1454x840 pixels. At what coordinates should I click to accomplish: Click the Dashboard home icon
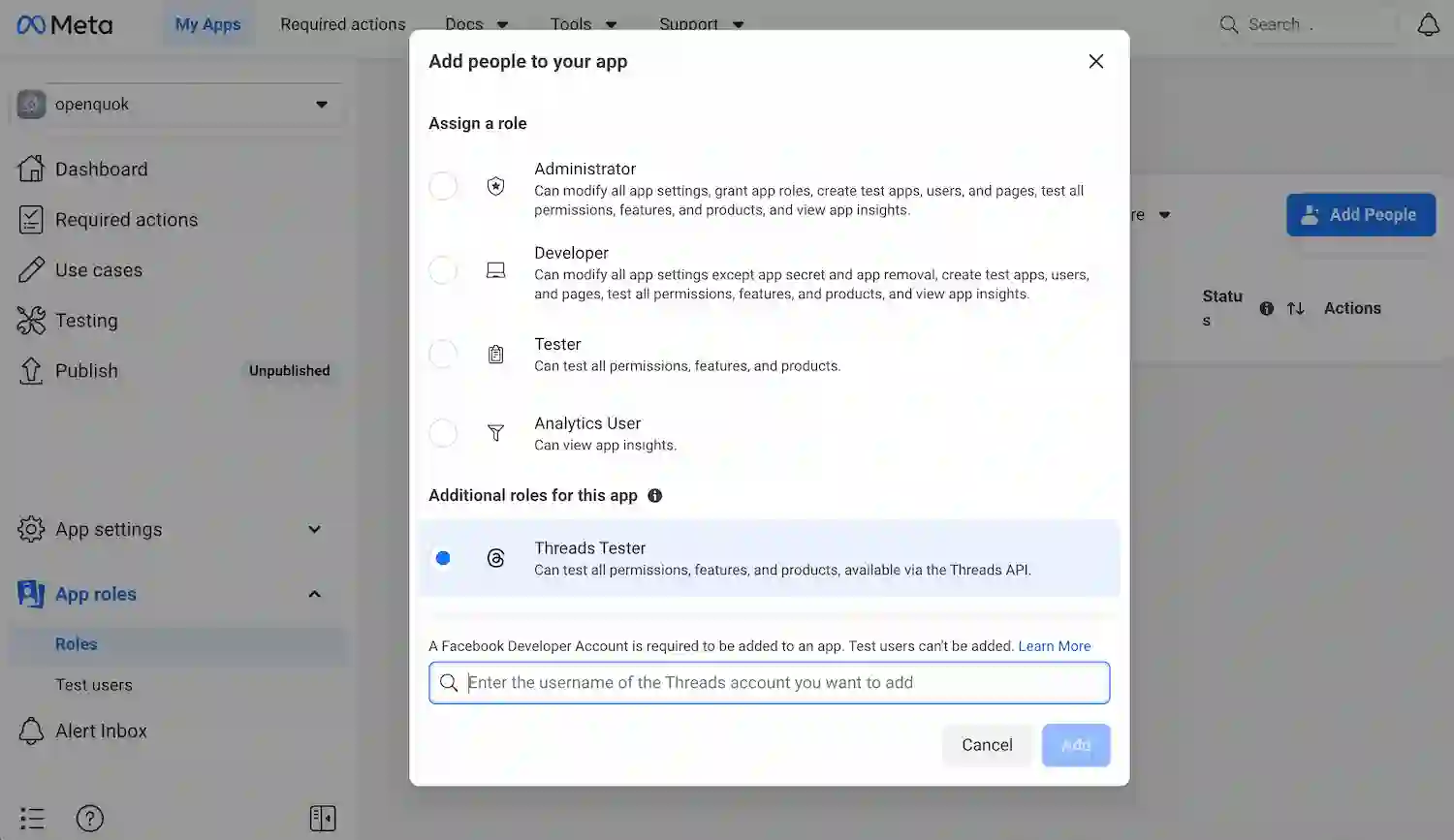(31, 169)
